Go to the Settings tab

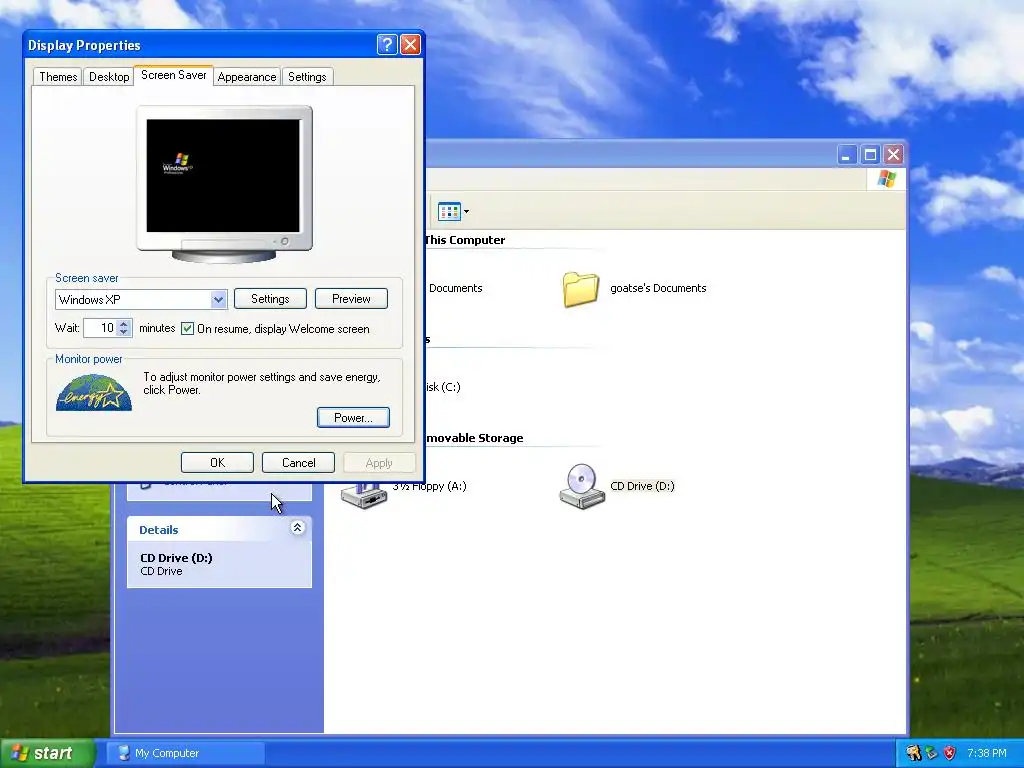coord(307,77)
